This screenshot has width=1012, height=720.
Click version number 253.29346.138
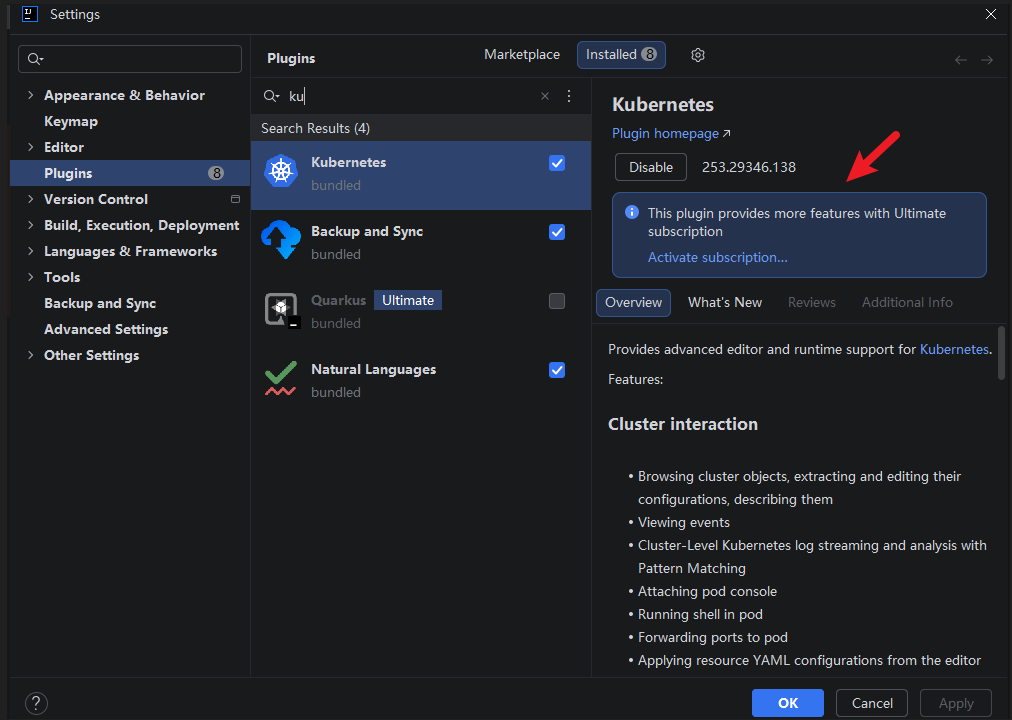tap(749, 167)
